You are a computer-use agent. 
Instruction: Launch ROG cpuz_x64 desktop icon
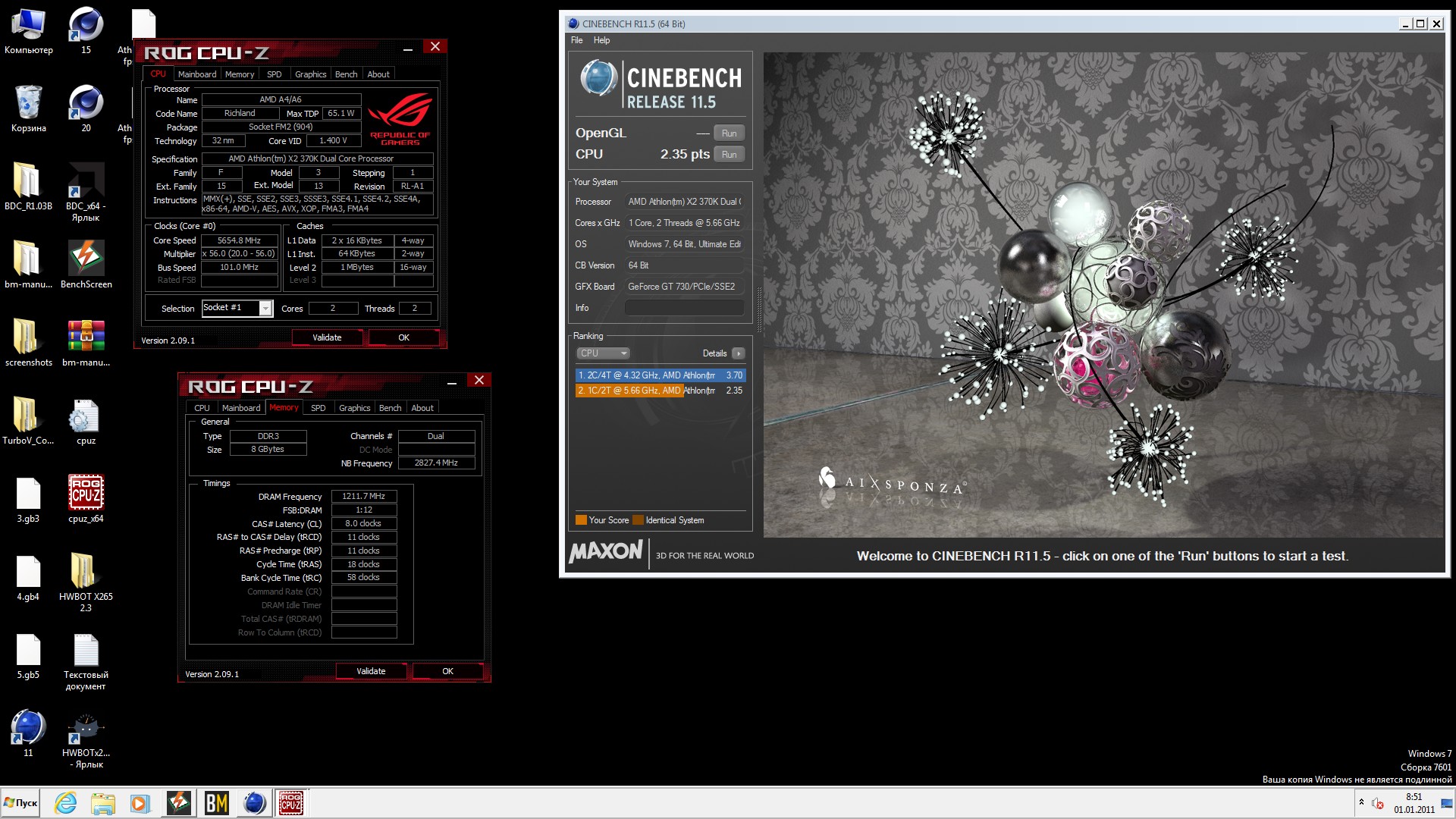[86, 499]
